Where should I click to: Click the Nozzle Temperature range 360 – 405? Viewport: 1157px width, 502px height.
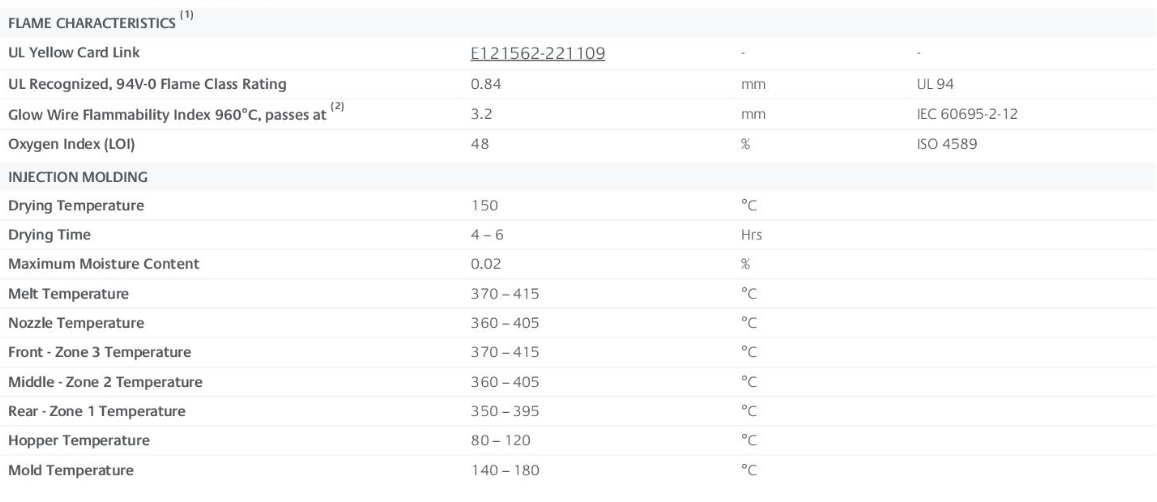pyautogui.click(x=506, y=323)
